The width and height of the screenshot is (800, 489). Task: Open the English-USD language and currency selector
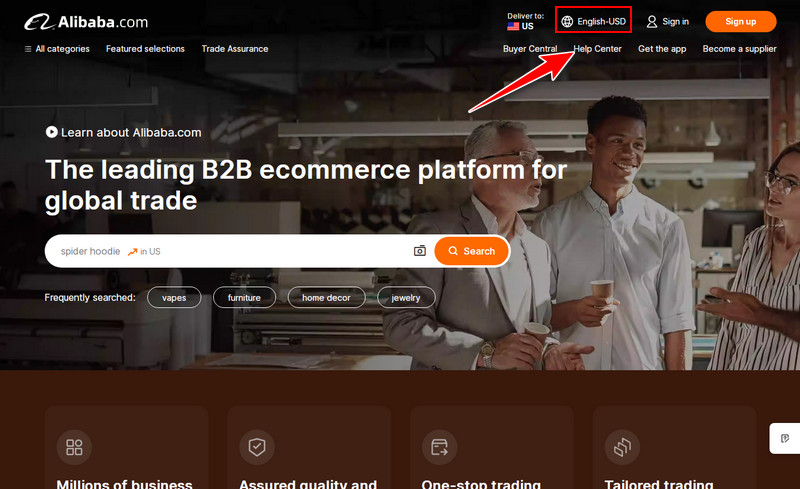[593, 21]
